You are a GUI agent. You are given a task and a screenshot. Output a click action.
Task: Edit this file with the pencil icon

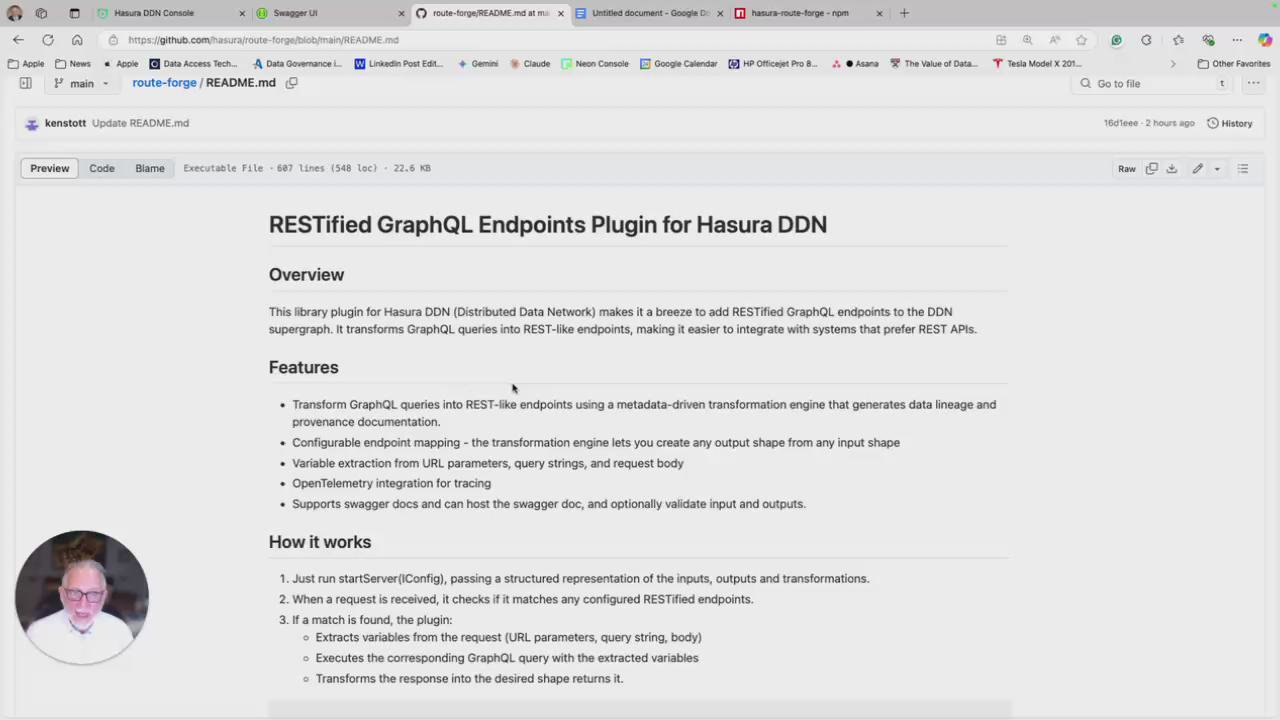[x=1197, y=169]
